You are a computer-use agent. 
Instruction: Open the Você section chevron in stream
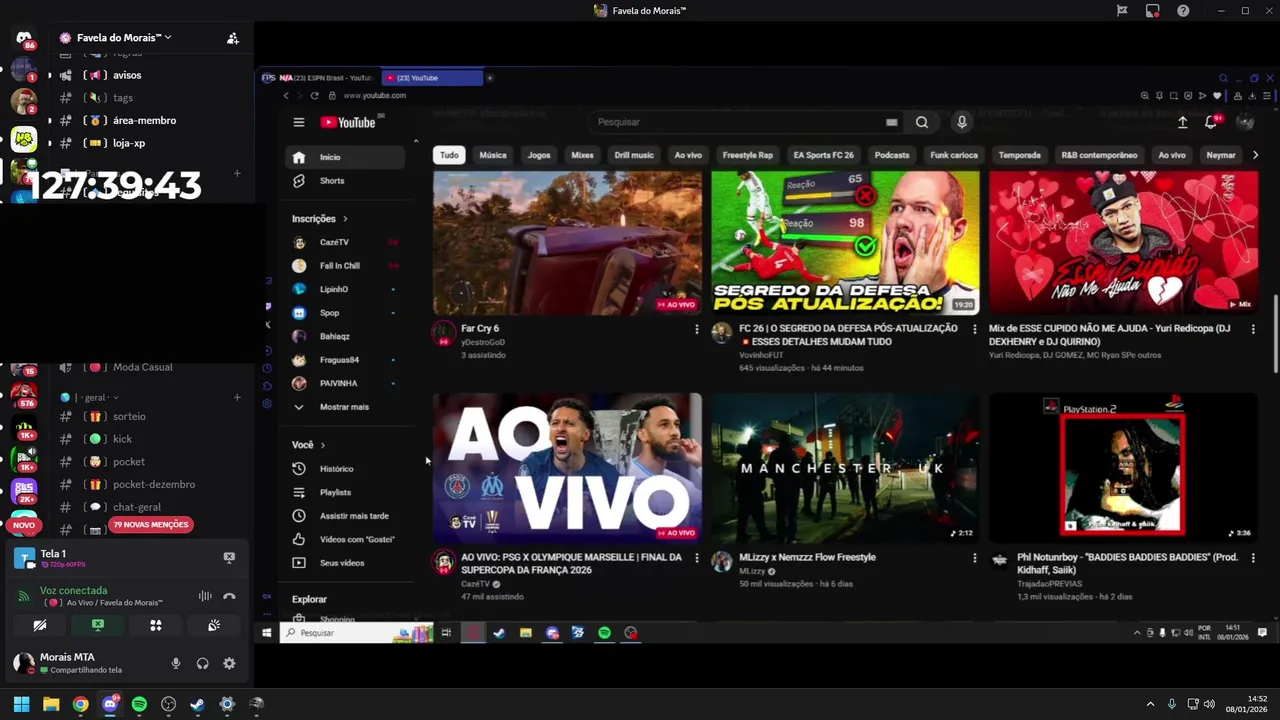point(322,445)
